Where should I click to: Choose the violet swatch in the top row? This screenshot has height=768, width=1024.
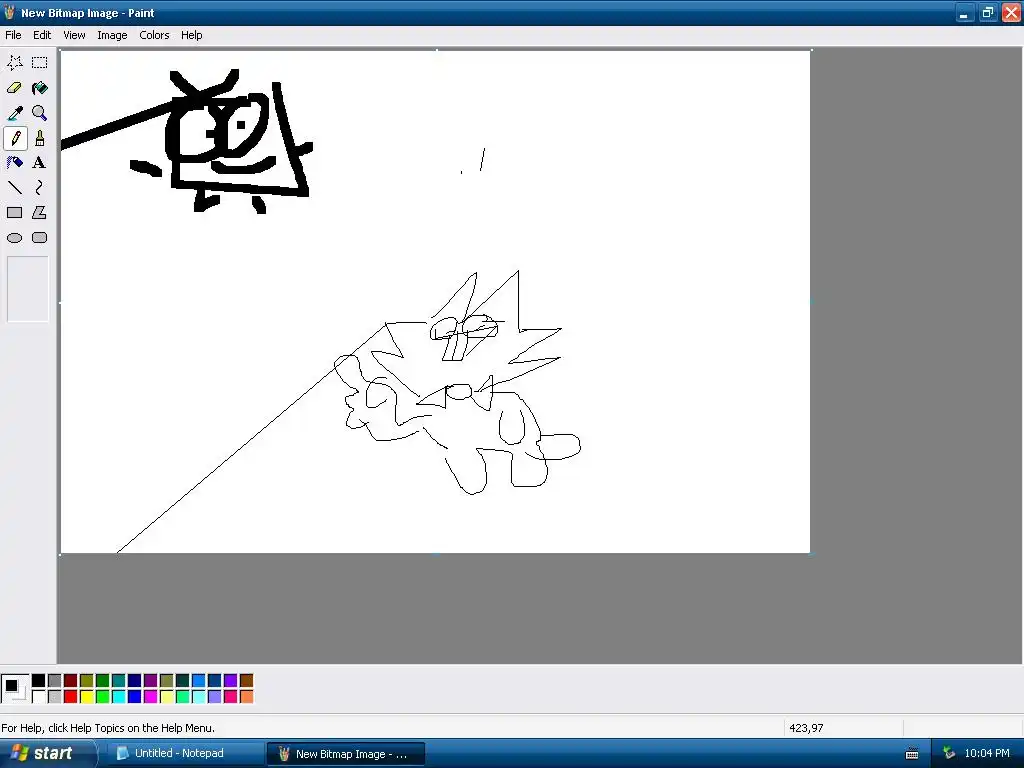point(231,681)
